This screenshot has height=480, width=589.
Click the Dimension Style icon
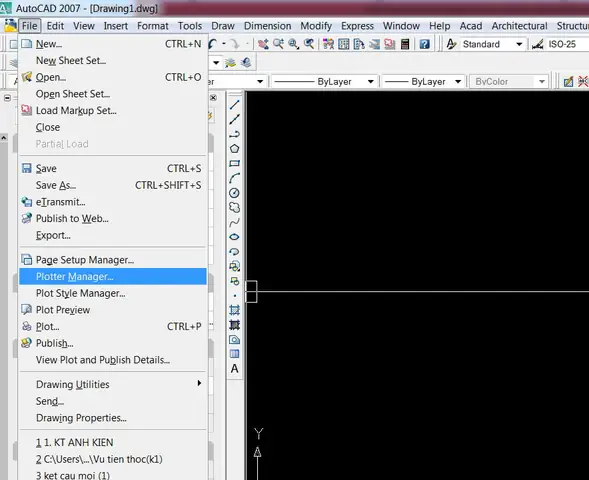click(538, 44)
